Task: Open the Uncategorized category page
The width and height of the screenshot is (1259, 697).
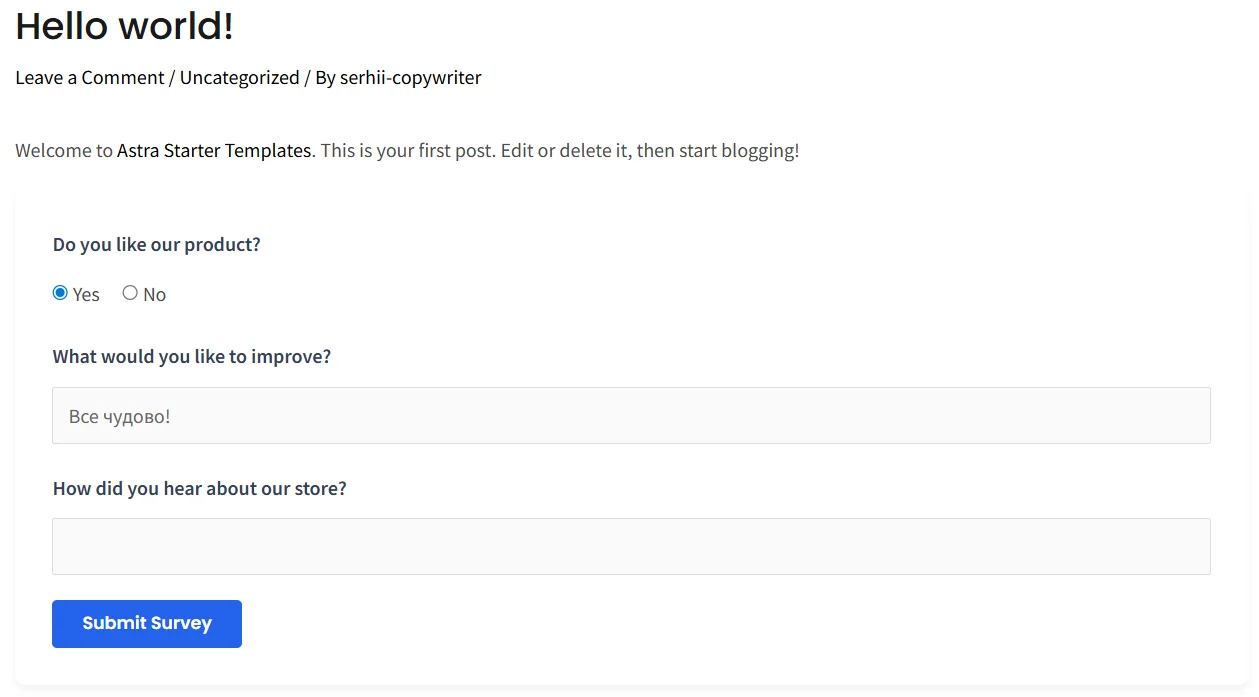Action: [x=239, y=77]
